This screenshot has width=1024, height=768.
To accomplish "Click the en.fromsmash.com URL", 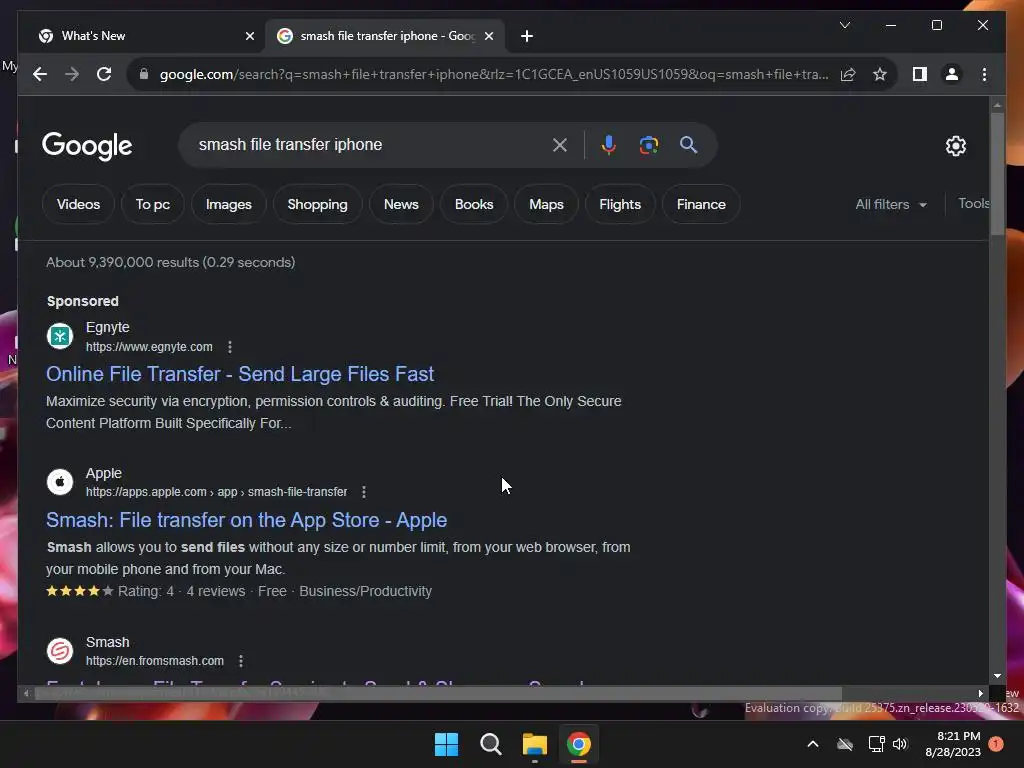I will [x=155, y=661].
